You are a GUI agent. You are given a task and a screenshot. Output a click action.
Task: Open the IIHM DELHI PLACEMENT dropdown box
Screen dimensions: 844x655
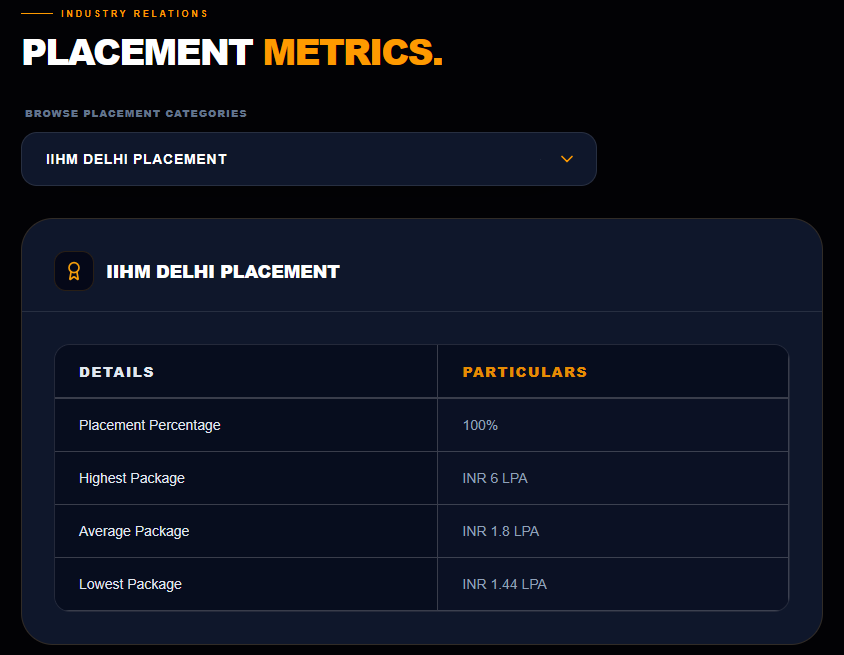click(309, 159)
